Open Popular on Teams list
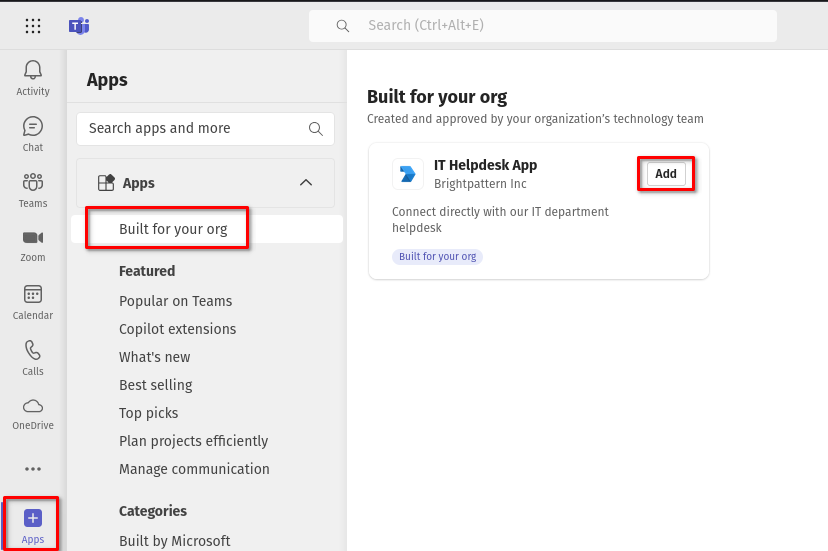 click(x=175, y=301)
